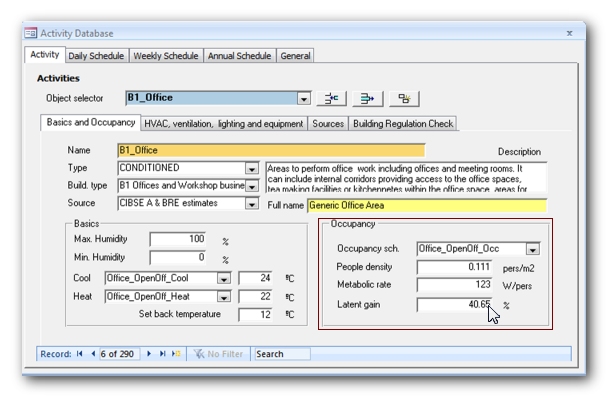Viewport: 607px width, 397px height.
Task: Click the pers/m2 unit label
Action: (518, 268)
